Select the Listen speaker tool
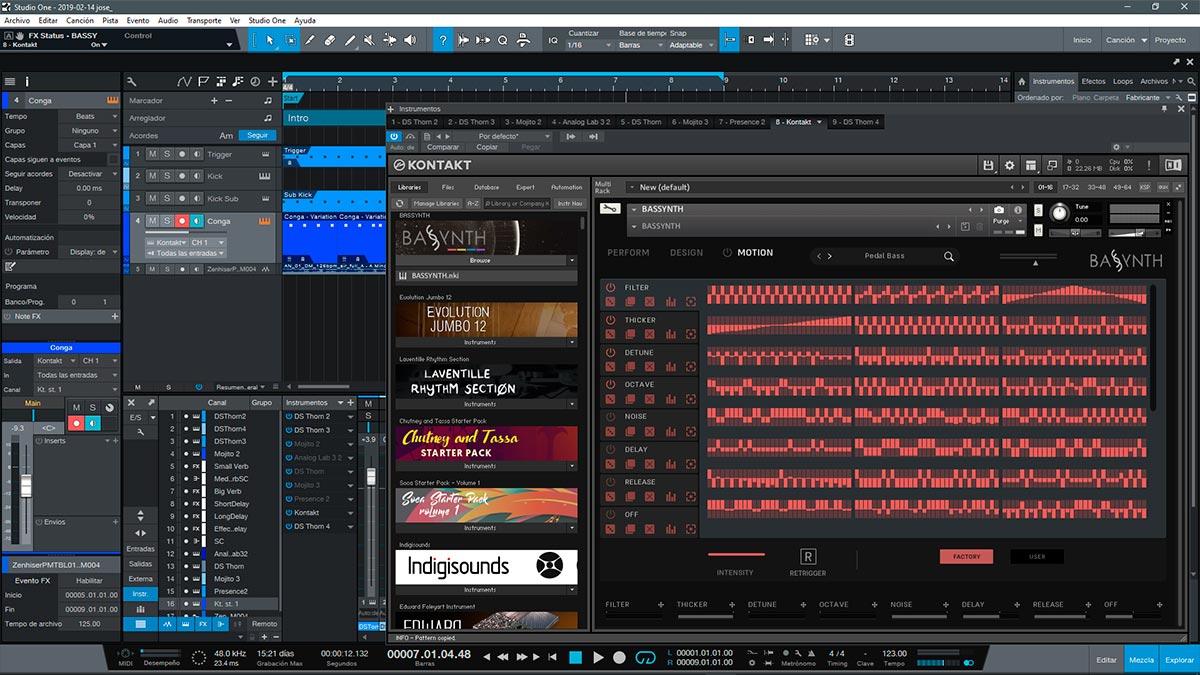The image size is (1200, 675). pyautogui.click(x=410, y=40)
